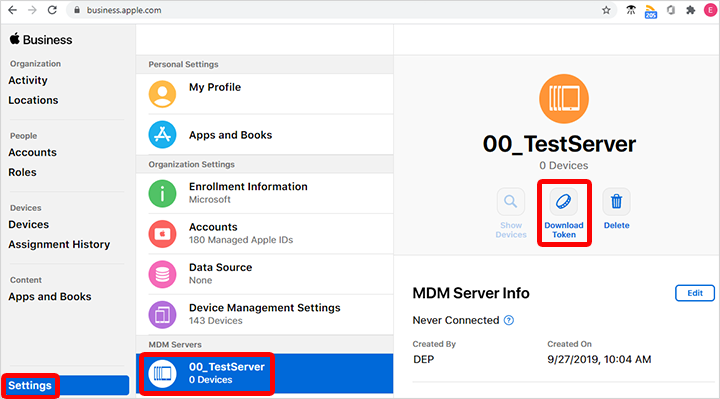The height and width of the screenshot is (399, 720).
Task: Click the pink Data Source database icon
Action: [162, 274]
